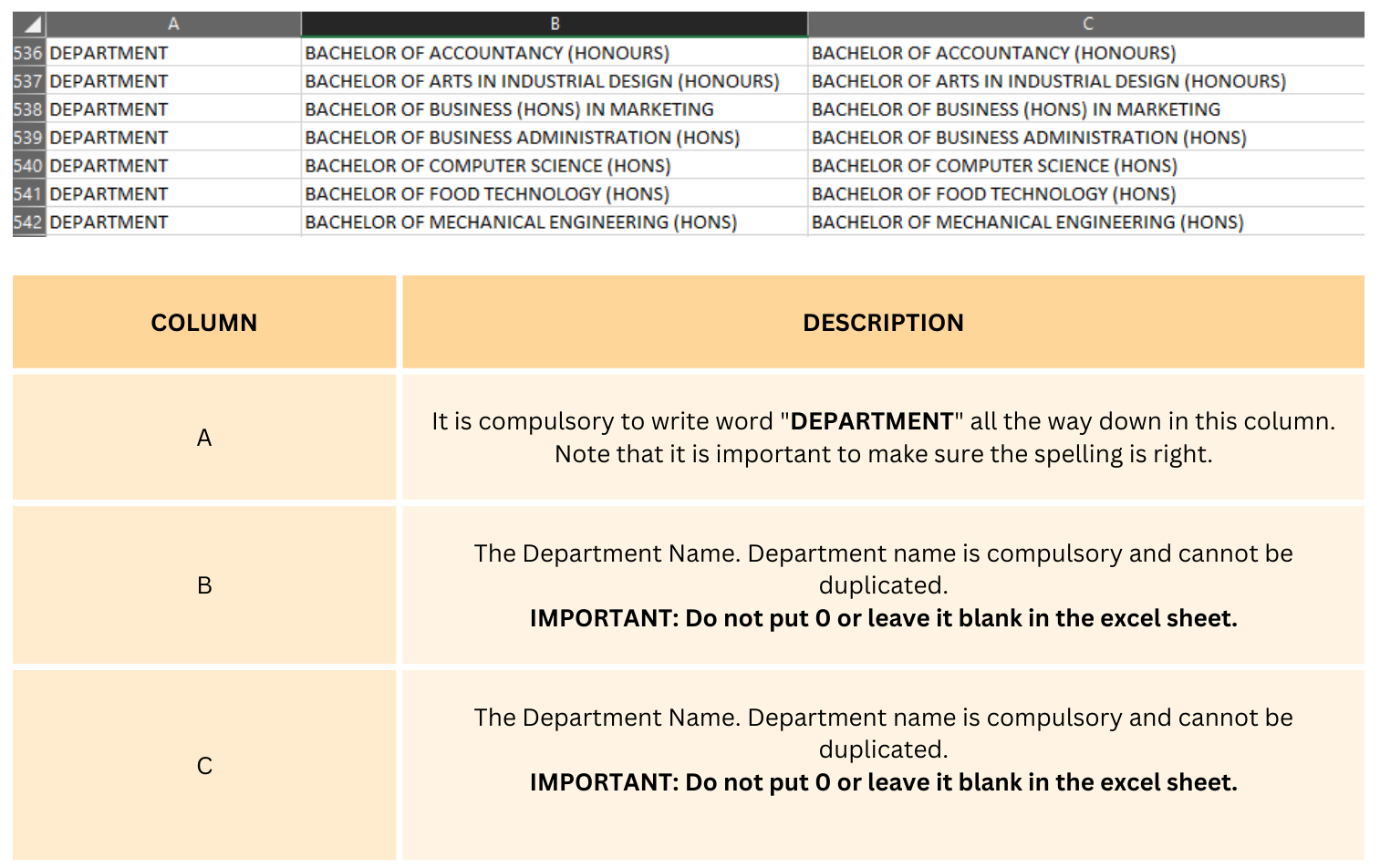Image resolution: width=1380 pixels, height=868 pixels.
Task: Select Business Marketing cell in column B
Action: click(509, 109)
